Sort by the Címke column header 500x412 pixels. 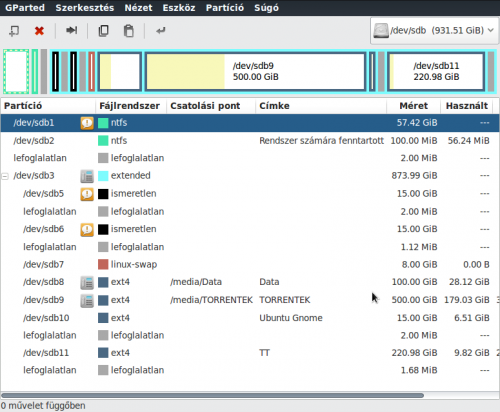(321, 106)
